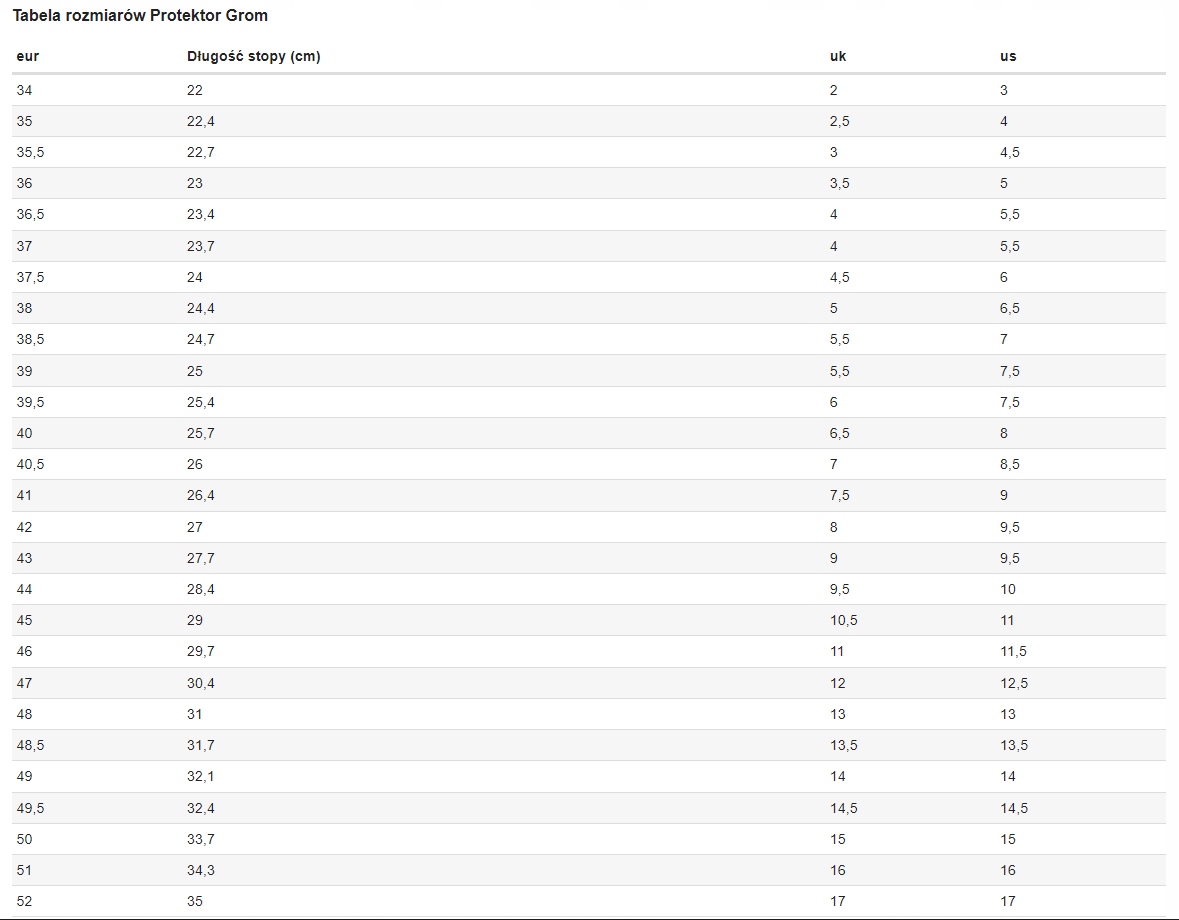Click the foot length 34,3 cell

pyautogui.click(x=200, y=870)
